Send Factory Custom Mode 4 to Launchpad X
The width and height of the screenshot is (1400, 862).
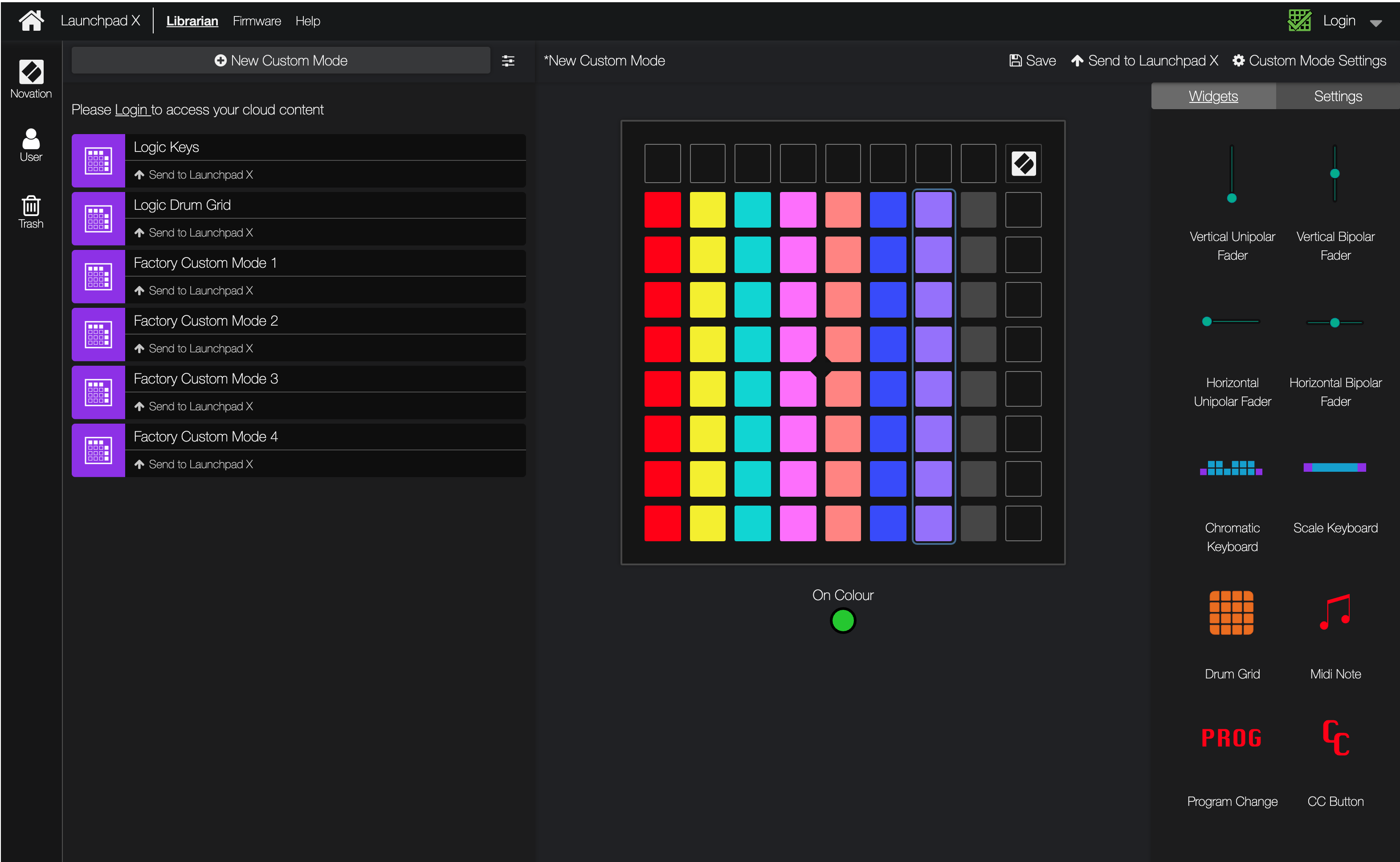tap(194, 464)
